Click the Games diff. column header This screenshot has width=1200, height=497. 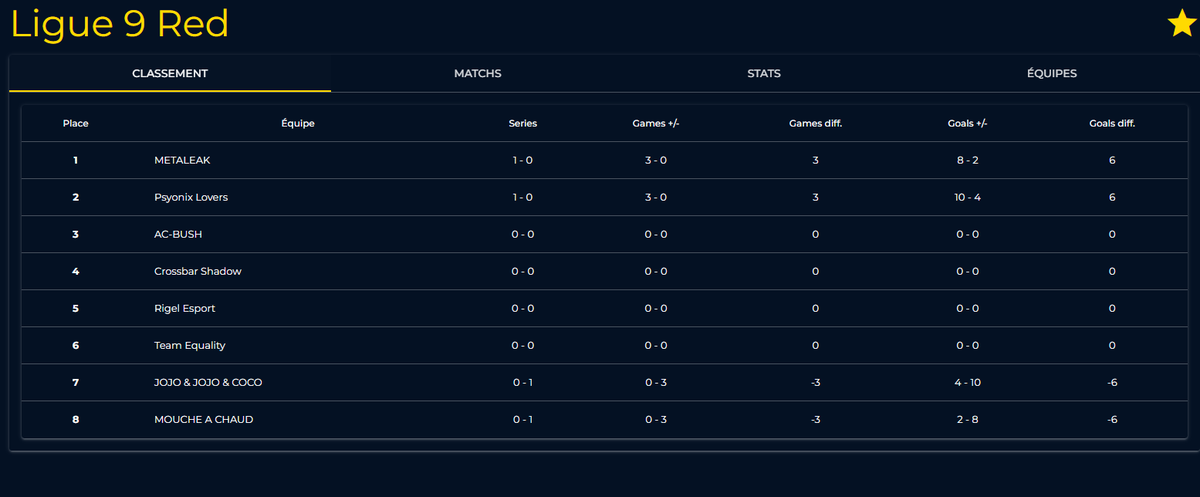point(816,124)
